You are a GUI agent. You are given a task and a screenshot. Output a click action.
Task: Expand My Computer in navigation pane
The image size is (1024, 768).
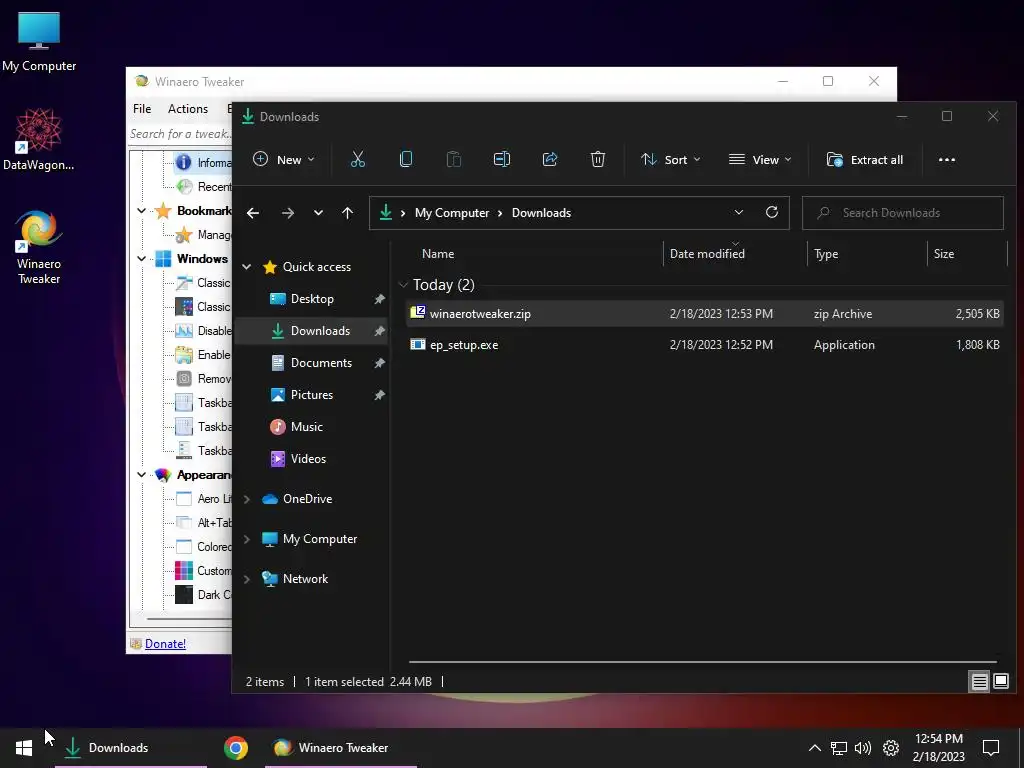point(247,539)
